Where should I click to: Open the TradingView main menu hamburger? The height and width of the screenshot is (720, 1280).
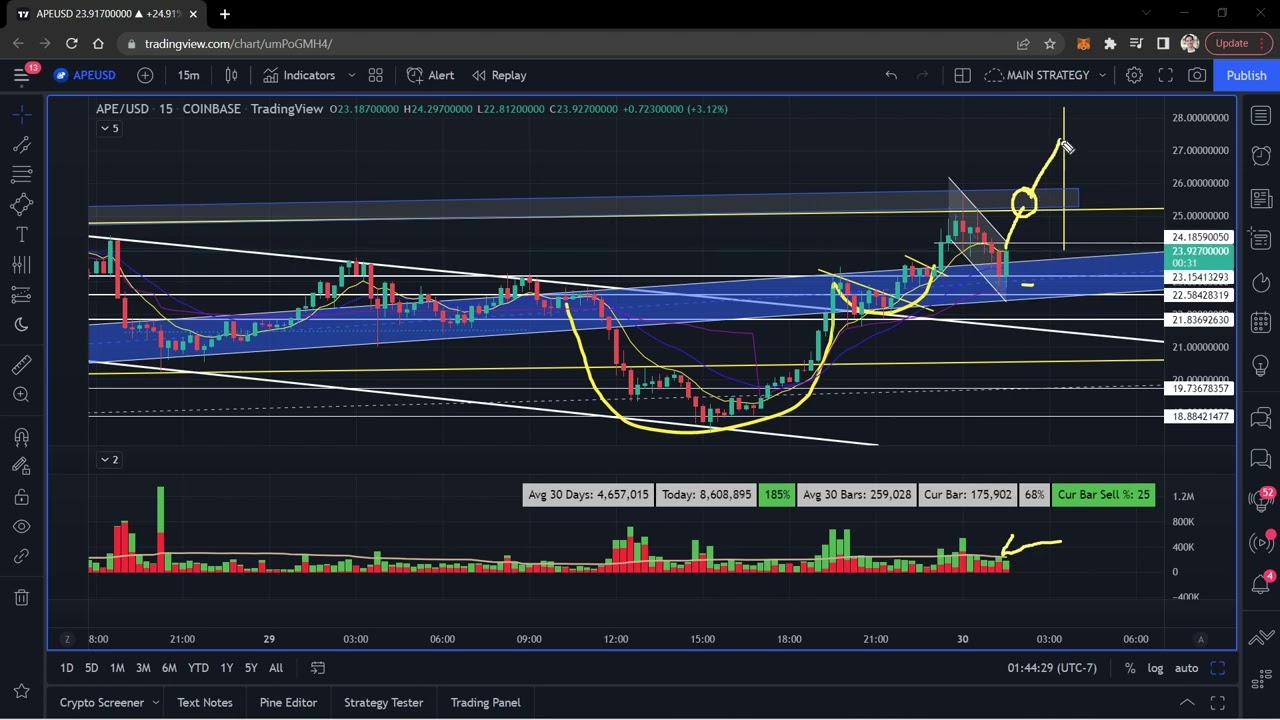(21, 76)
